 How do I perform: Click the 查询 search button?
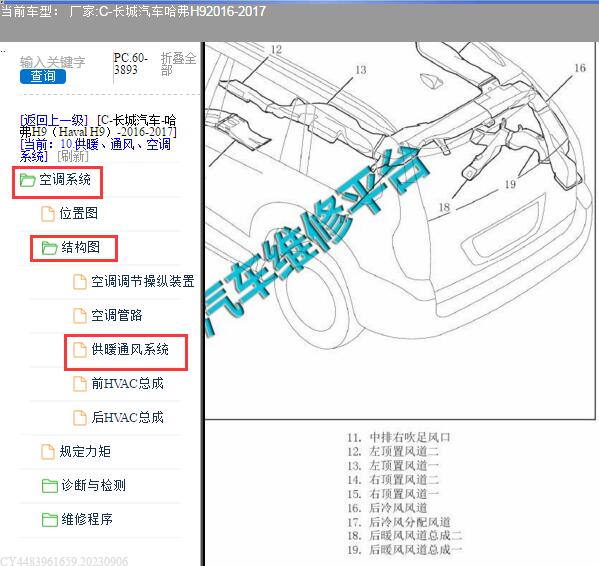coord(43,76)
